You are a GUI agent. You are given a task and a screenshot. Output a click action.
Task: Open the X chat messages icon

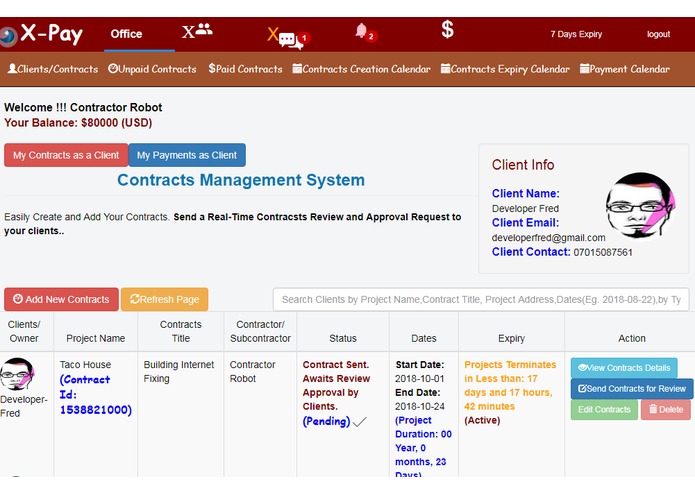click(288, 37)
